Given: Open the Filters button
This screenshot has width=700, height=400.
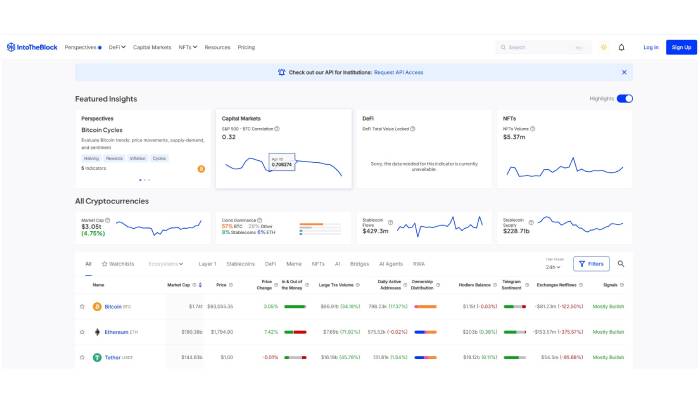Looking at the screenshot, I should (x=591, y=264).
